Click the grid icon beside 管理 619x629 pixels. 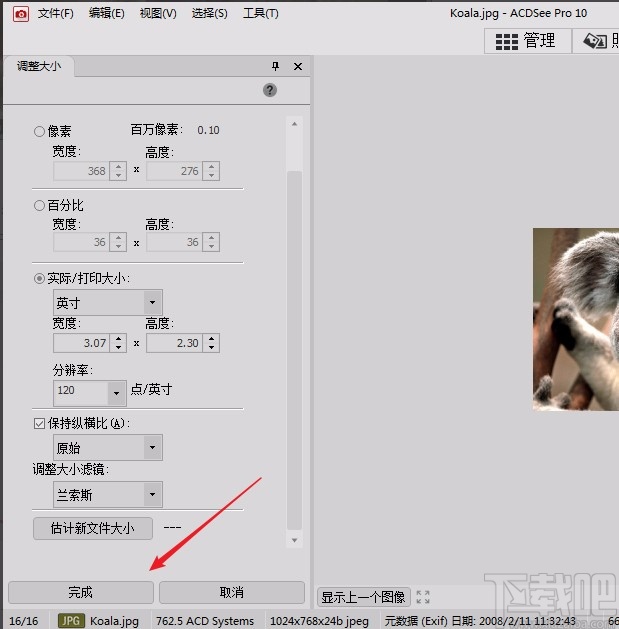[507, 42]
